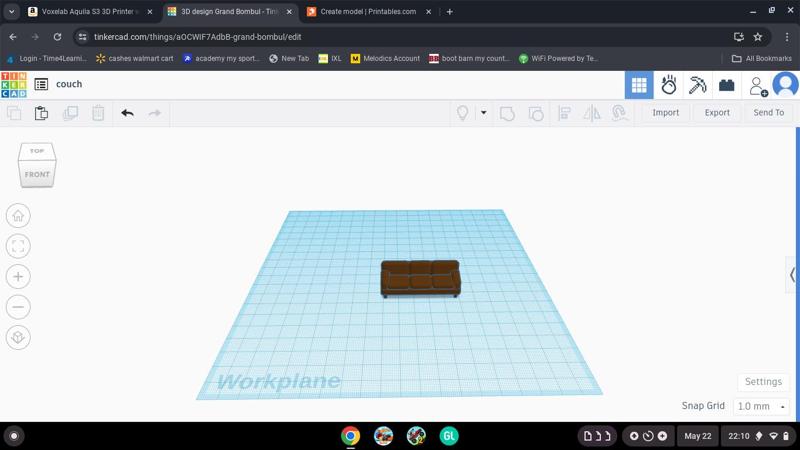Open the Chrome three-dot menu
Screen dimensions: 800x450
coord(787,37)
